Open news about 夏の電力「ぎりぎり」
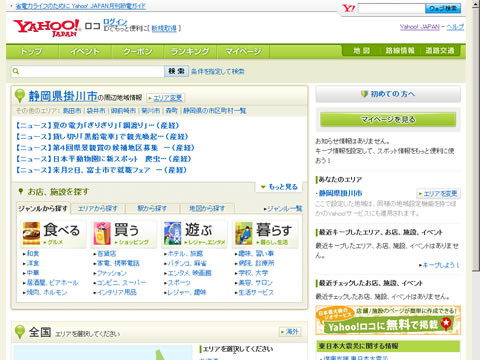Screen dimensions: 480x360 [x=97, y=126]
